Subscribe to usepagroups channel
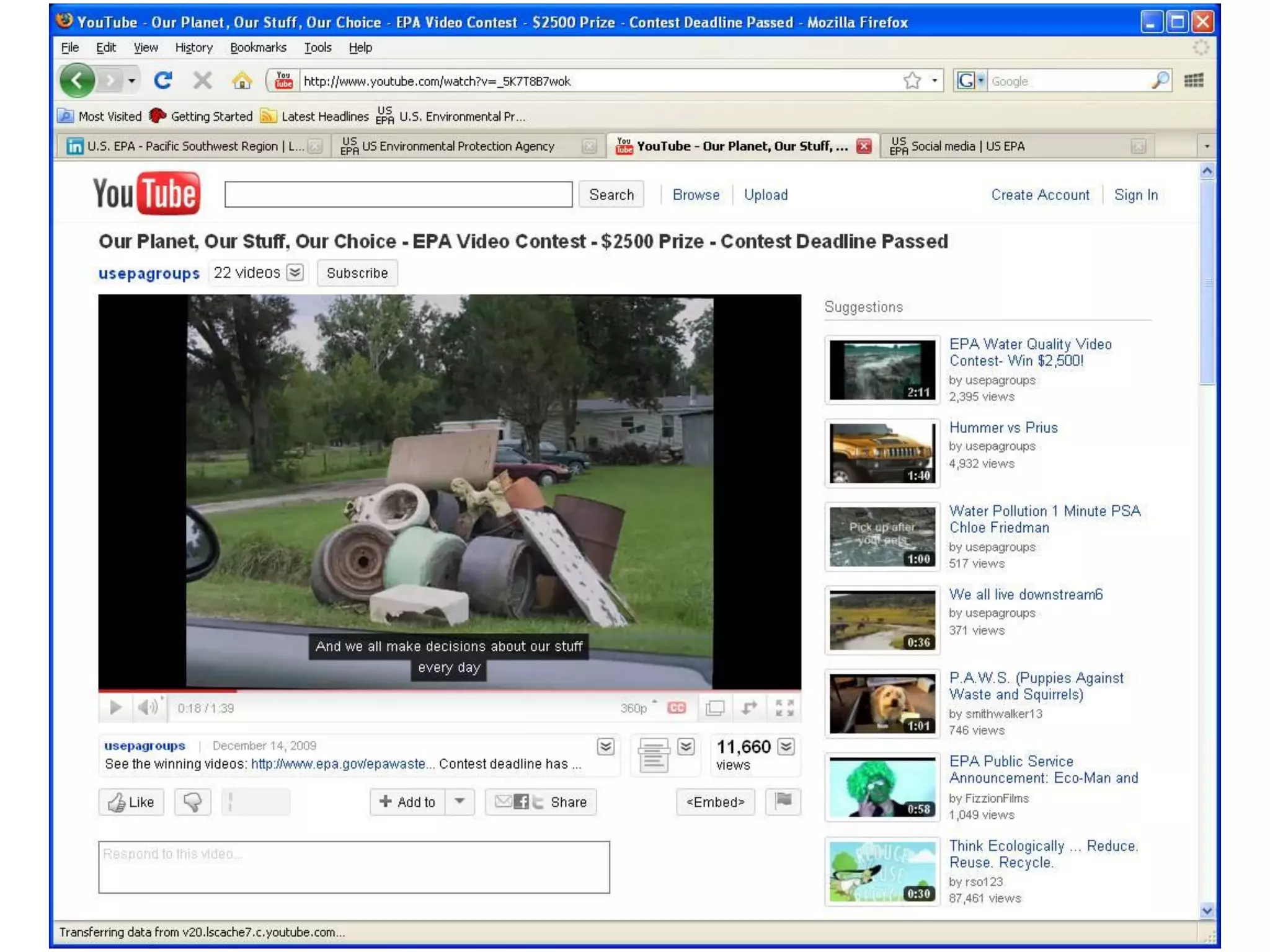 pos(357,273)
